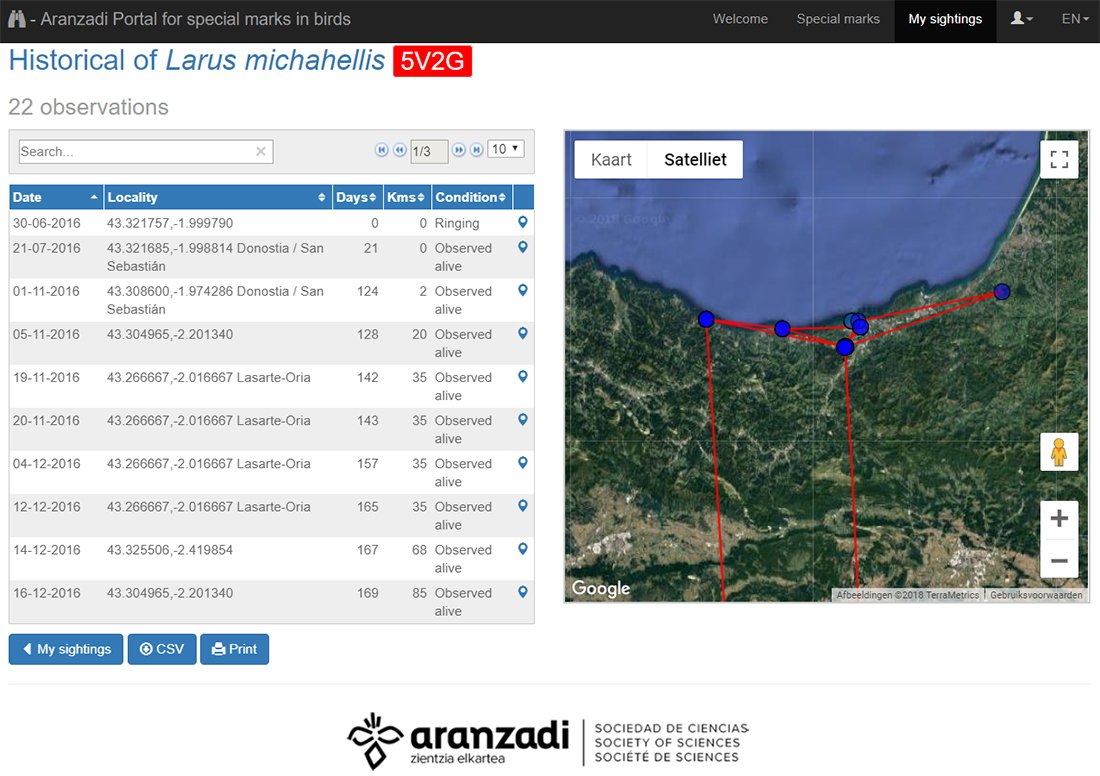The width and height of the screenshot is (1100, 776).
Task: Download observations as CSV
Action: (x=162, y=649)
